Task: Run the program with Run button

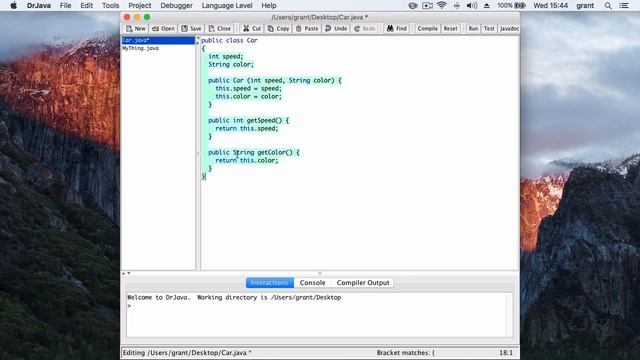Action: tap(473, 29)
